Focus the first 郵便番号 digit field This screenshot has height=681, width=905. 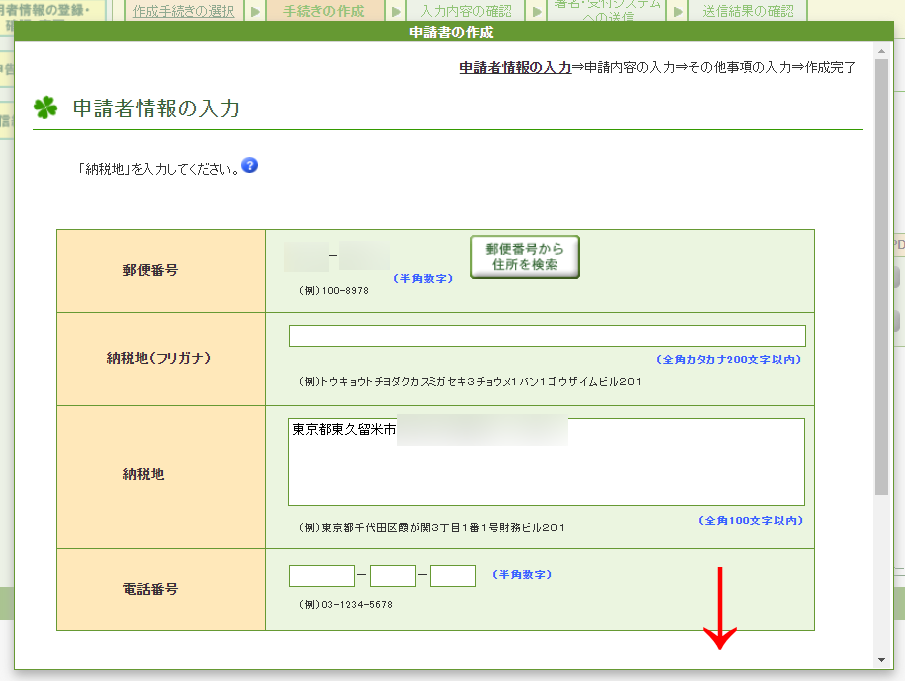(x=306, y=257)
